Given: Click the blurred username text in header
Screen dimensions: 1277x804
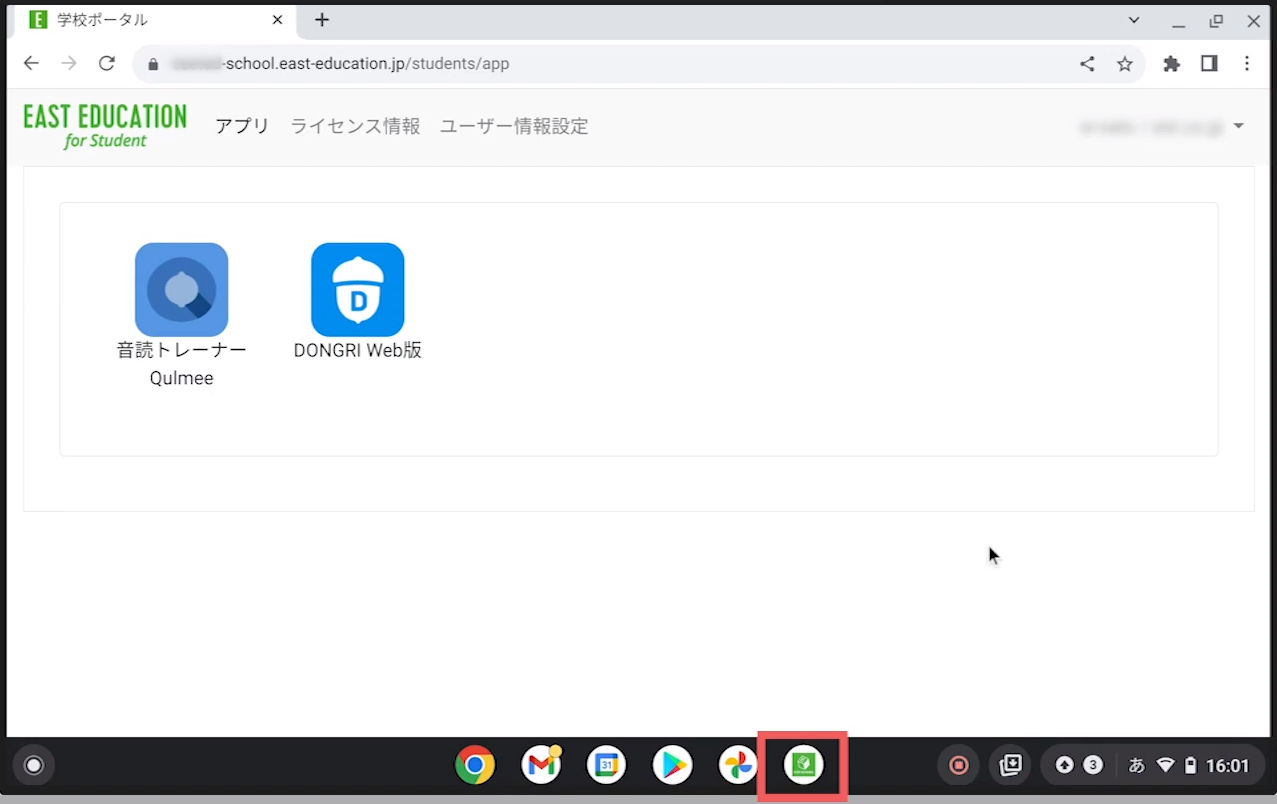Looking at the screenshot, I should [1150, 127].
